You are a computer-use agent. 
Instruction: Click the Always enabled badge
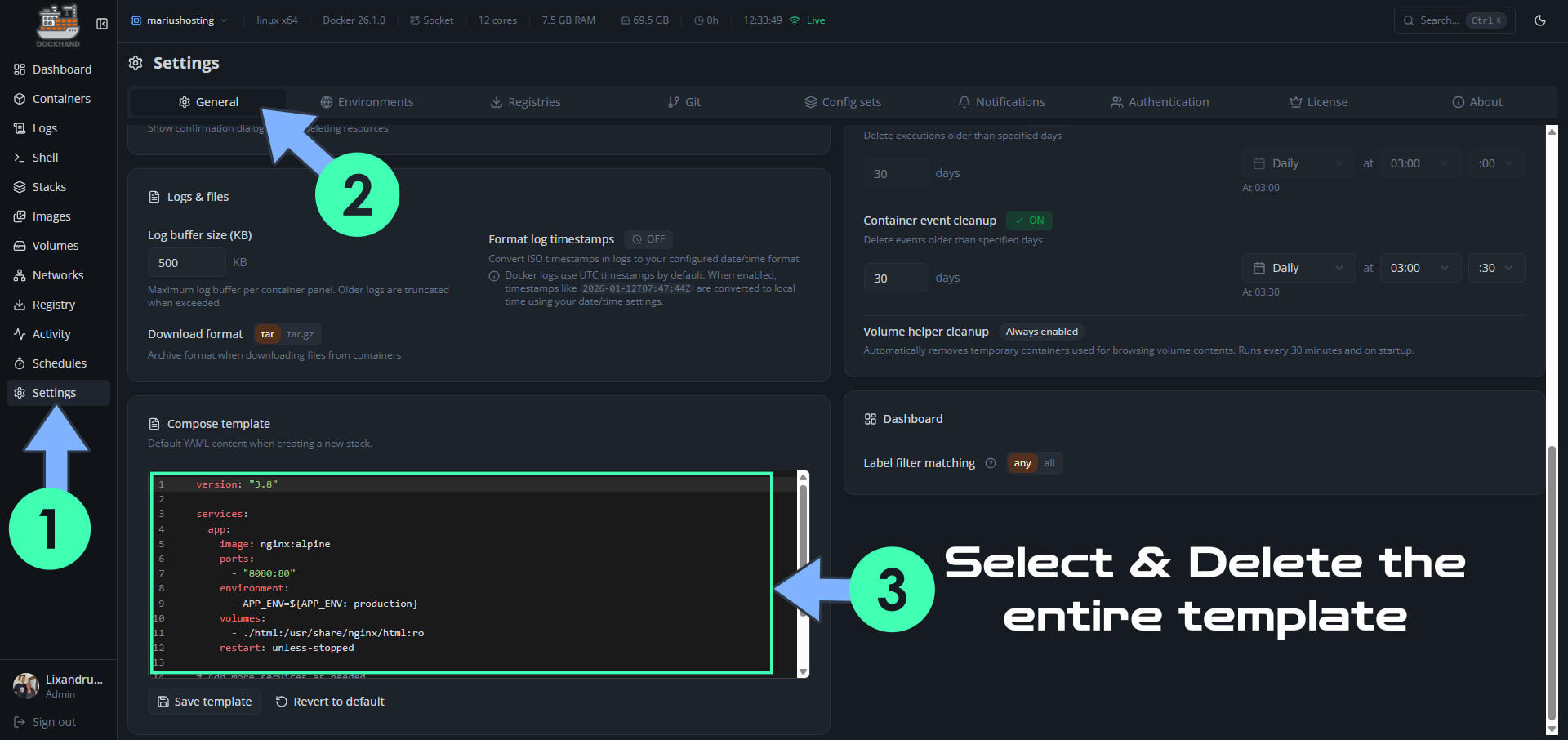click(1041, 332)
